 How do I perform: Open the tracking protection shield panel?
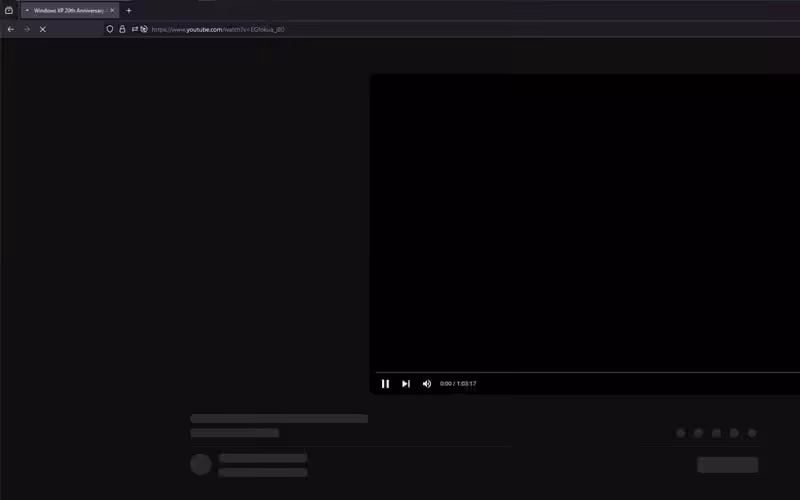[x=110, y=29]
